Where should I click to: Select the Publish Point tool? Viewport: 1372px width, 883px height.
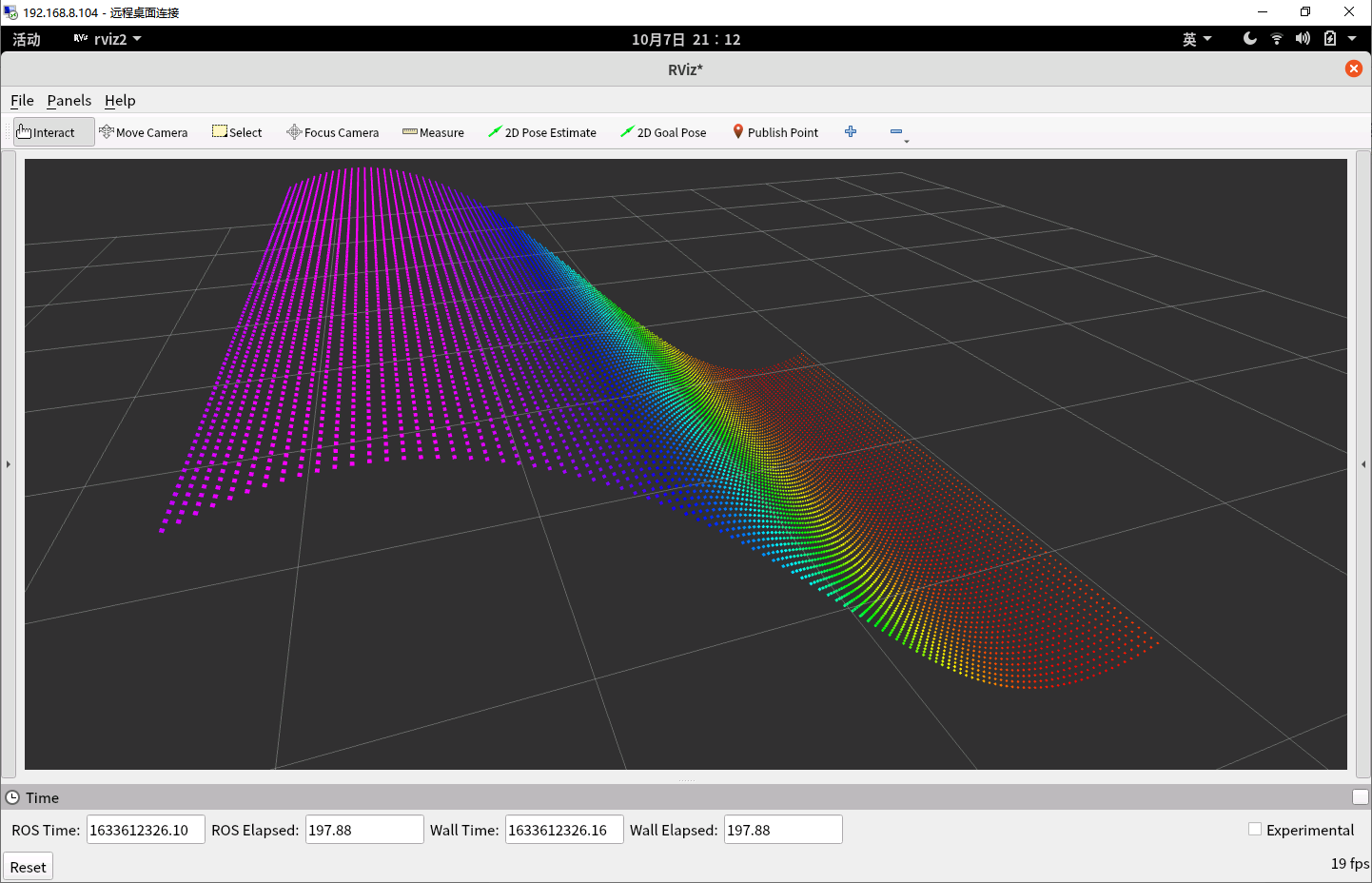point(775,132)
